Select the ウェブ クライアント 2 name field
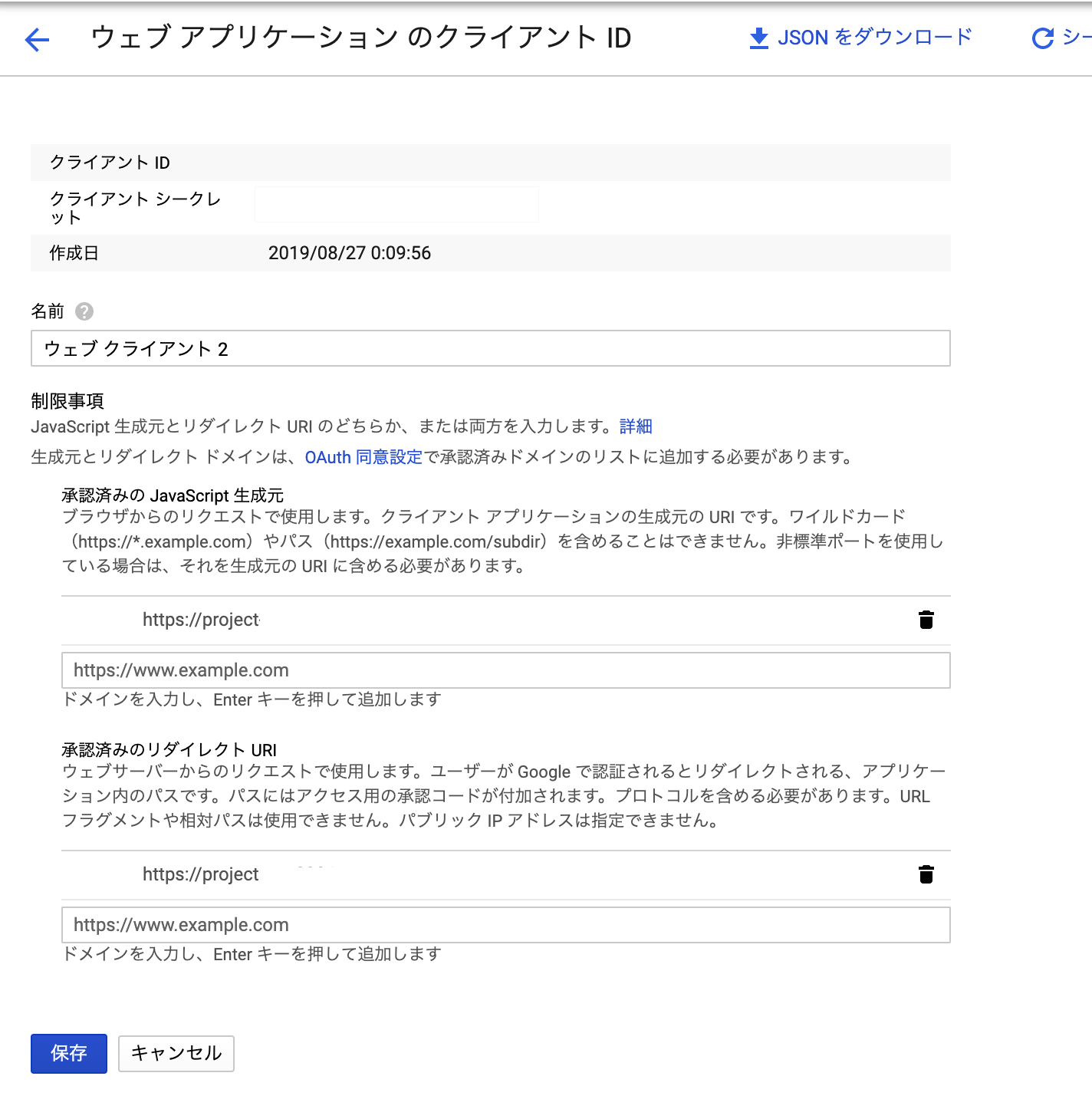 point(490,349)
